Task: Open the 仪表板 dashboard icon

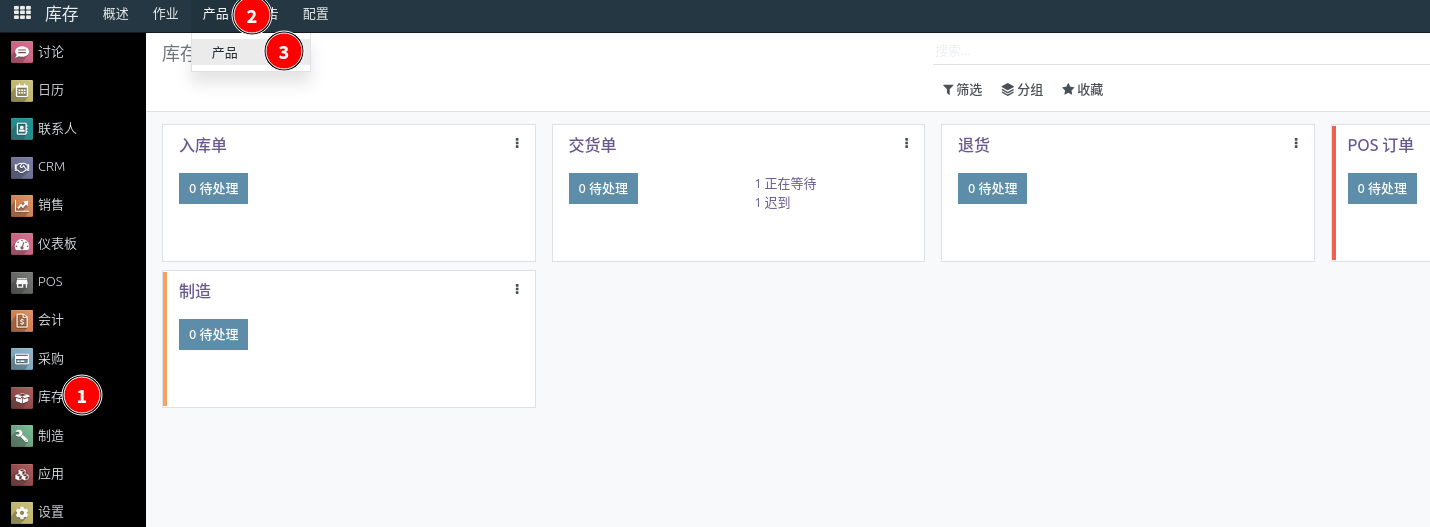Action: click(x=22, y=243)
